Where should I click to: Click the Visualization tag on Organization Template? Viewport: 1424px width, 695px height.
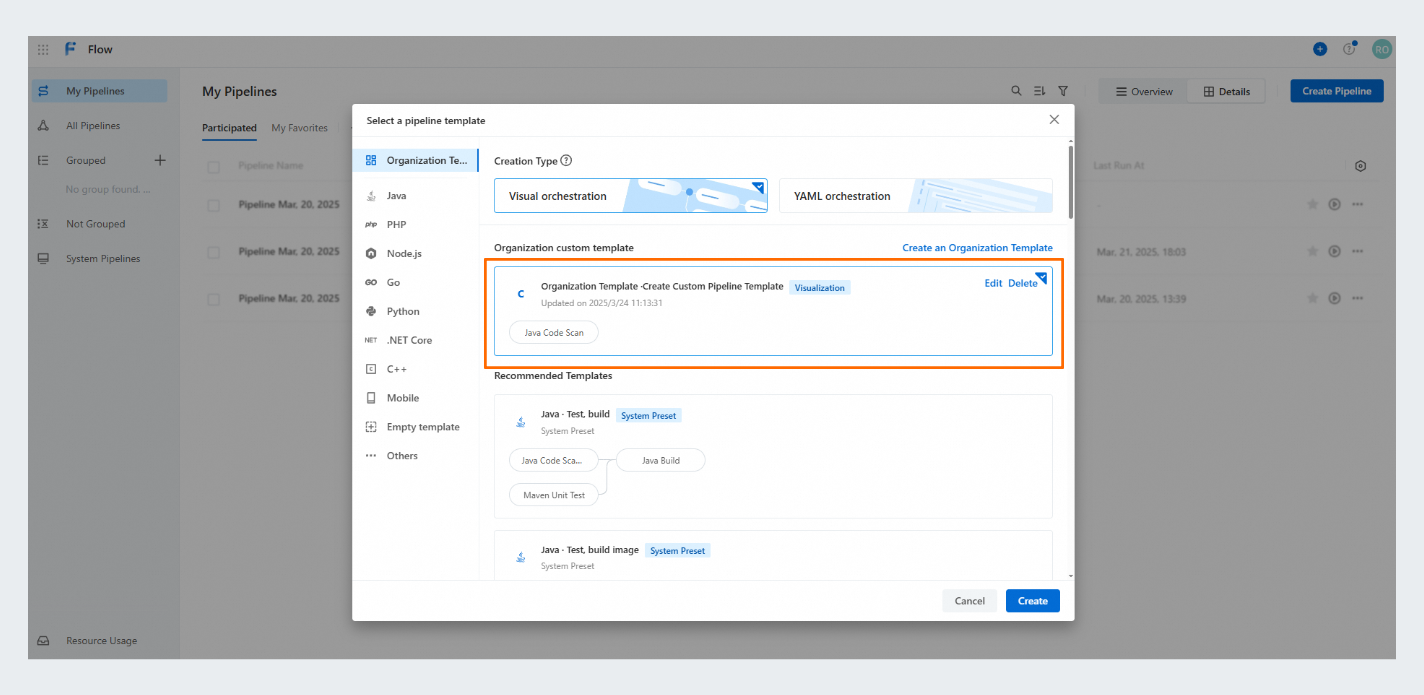pos(820,288)
